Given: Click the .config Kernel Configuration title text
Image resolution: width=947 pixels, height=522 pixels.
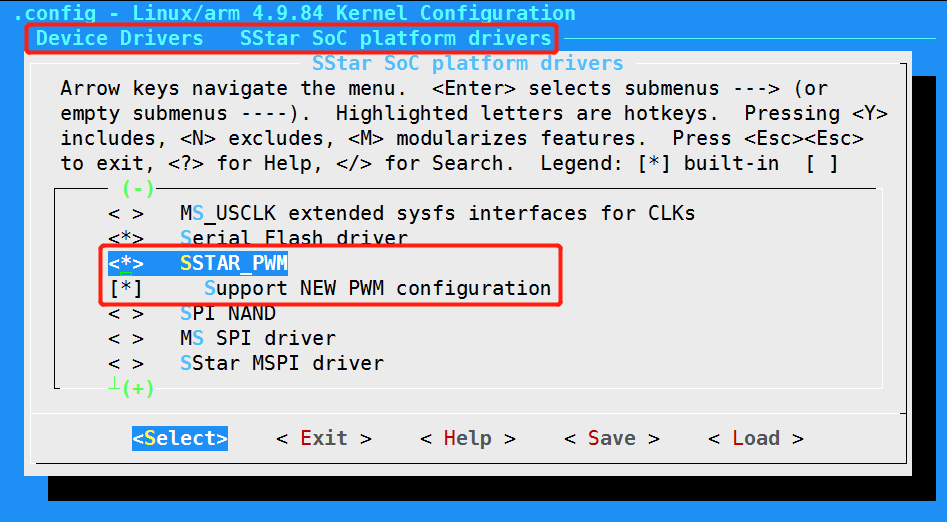Looking at the screenshot, I should [295, 13].
